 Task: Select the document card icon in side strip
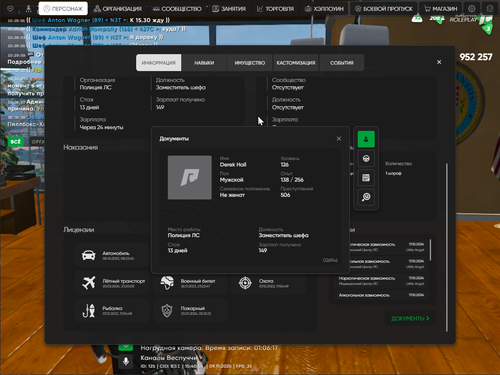tap(366, 178)
